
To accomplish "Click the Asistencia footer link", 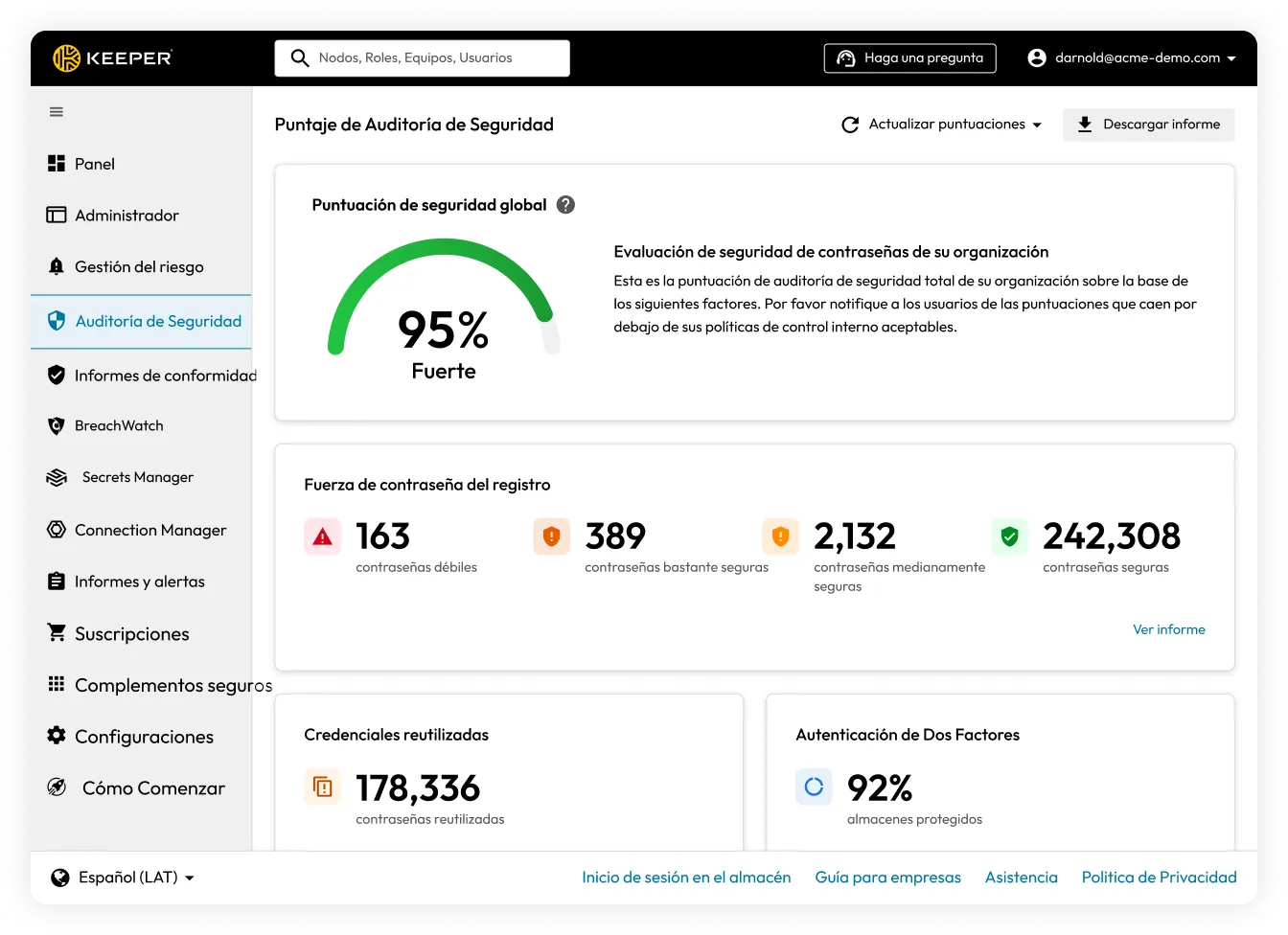I will click(x=1022, y=878).
